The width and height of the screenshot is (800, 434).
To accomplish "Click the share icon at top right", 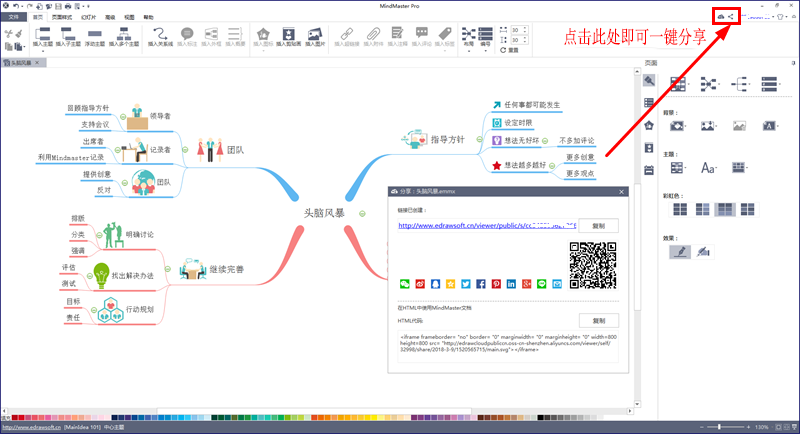I will tap(731, 16).
